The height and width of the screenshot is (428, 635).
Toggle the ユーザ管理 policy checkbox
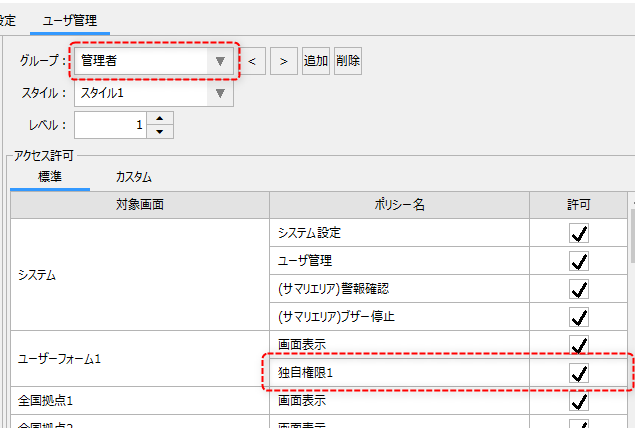coord(578,261)
